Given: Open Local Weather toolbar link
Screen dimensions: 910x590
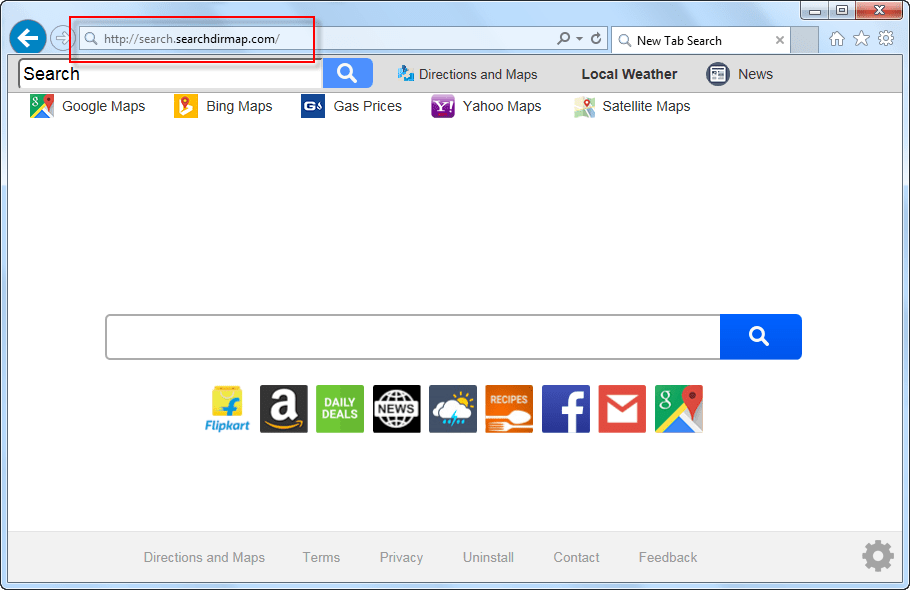Looking at the screenshot, I should (629, 74).
